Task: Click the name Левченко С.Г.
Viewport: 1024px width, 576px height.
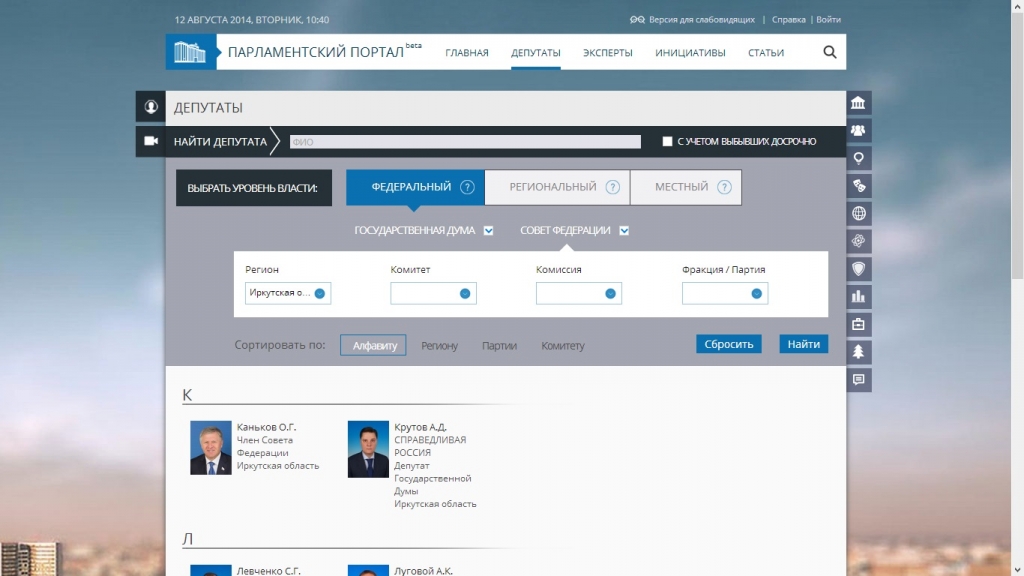Action: (268, 571)
